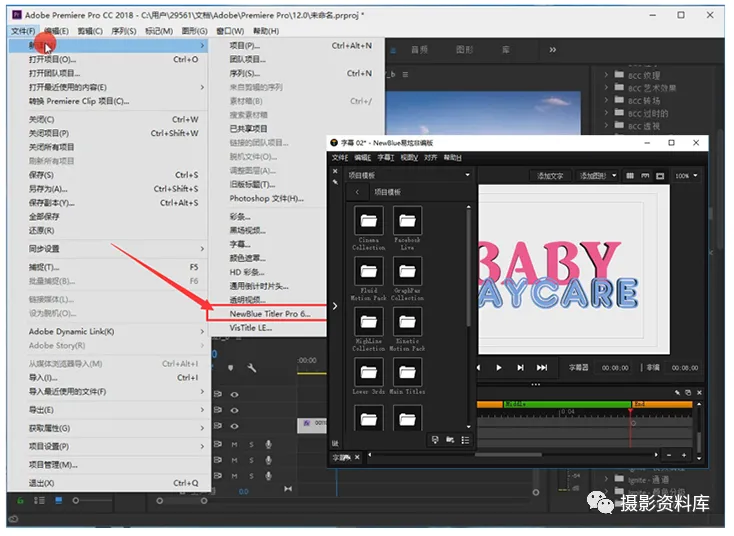This screenshot has width=734, height=536.
Task: Expand the BCC 纹理 effects folder
Action: point(606,75)
